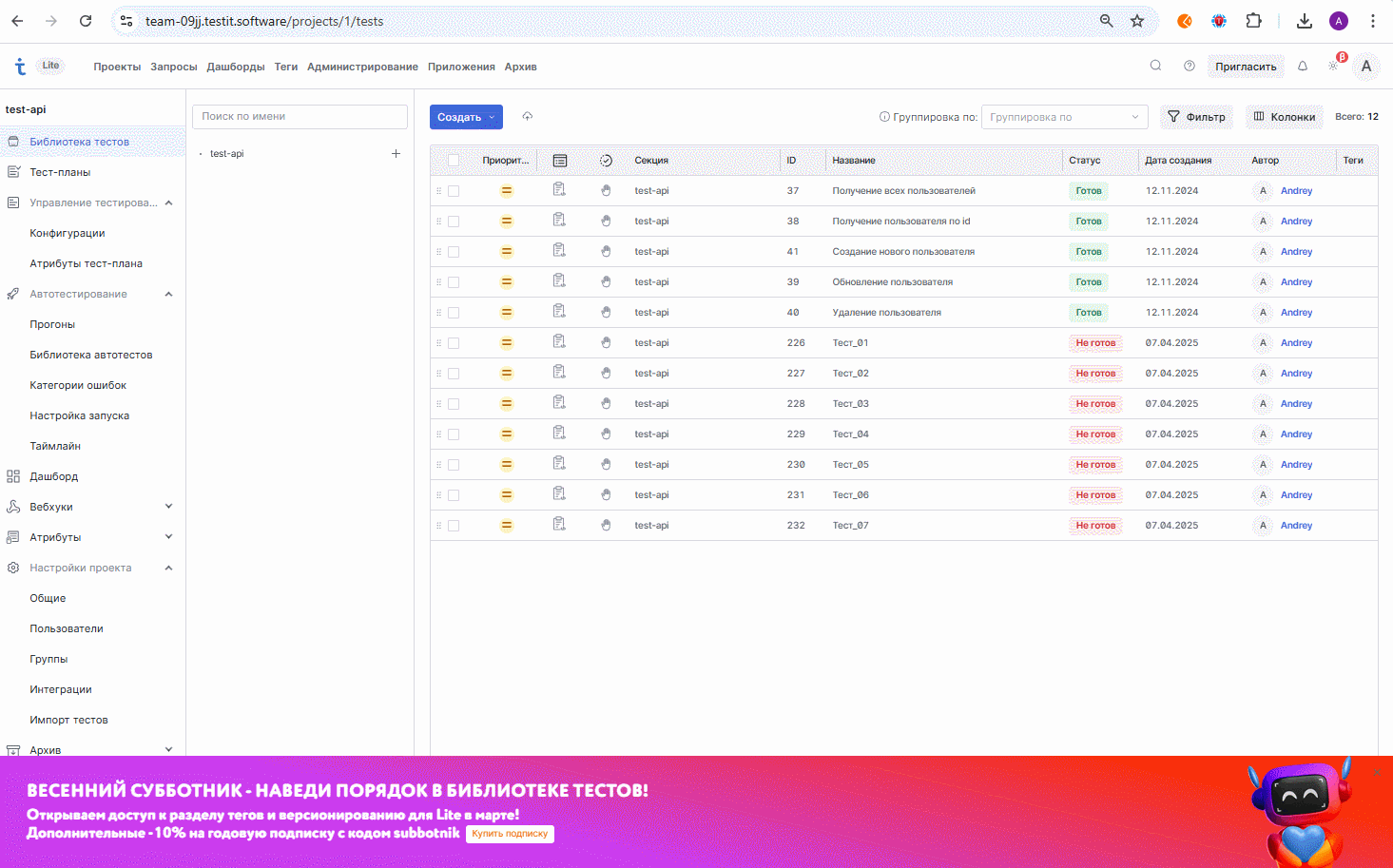
Task: Click the search magnifier in top bar
Action: (1155, 67)
